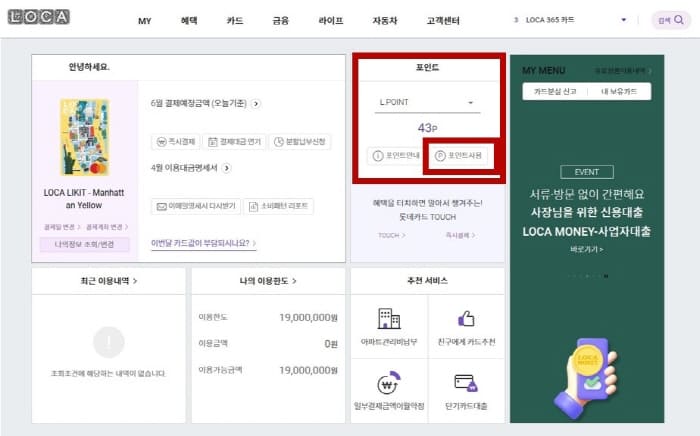Click the 추천 서비스 heading
Viewport: 700px width, 436px height.
[x=427, y=281]
